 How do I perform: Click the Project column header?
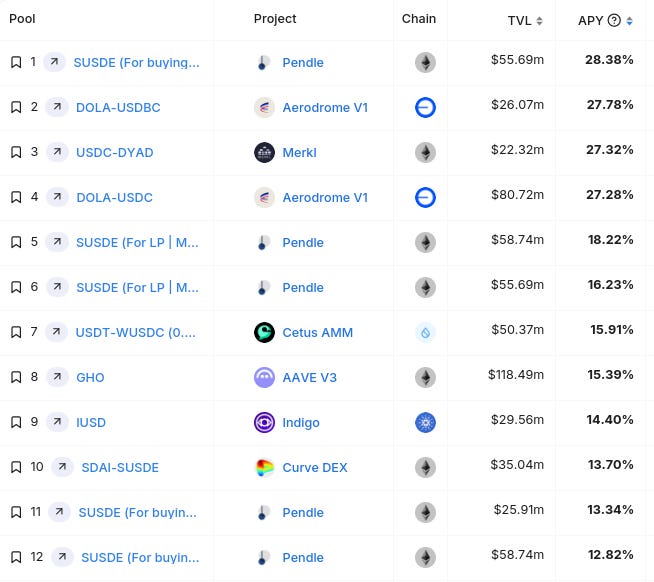click(275, 19)
